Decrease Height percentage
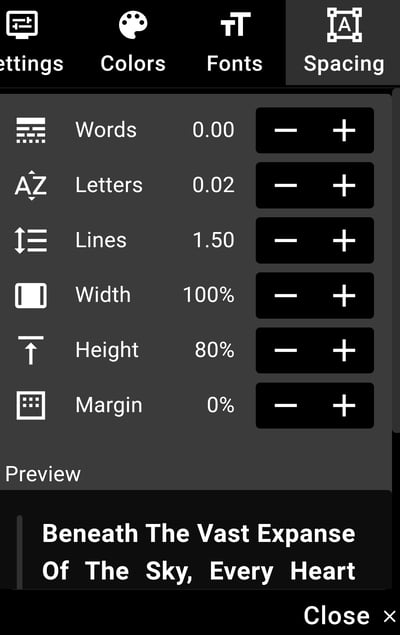 pos(286,350)
